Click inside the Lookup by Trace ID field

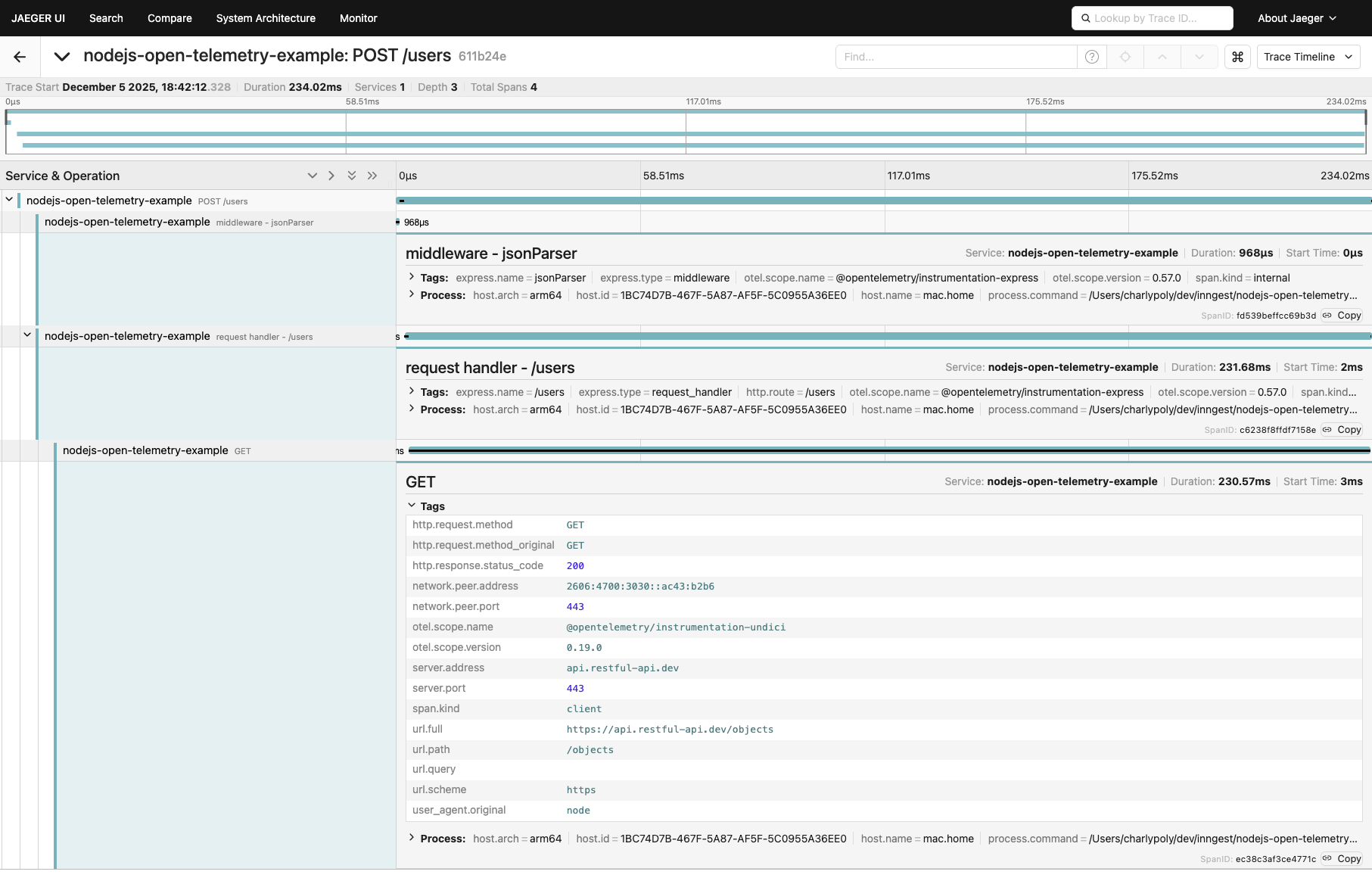[1151, 17]
